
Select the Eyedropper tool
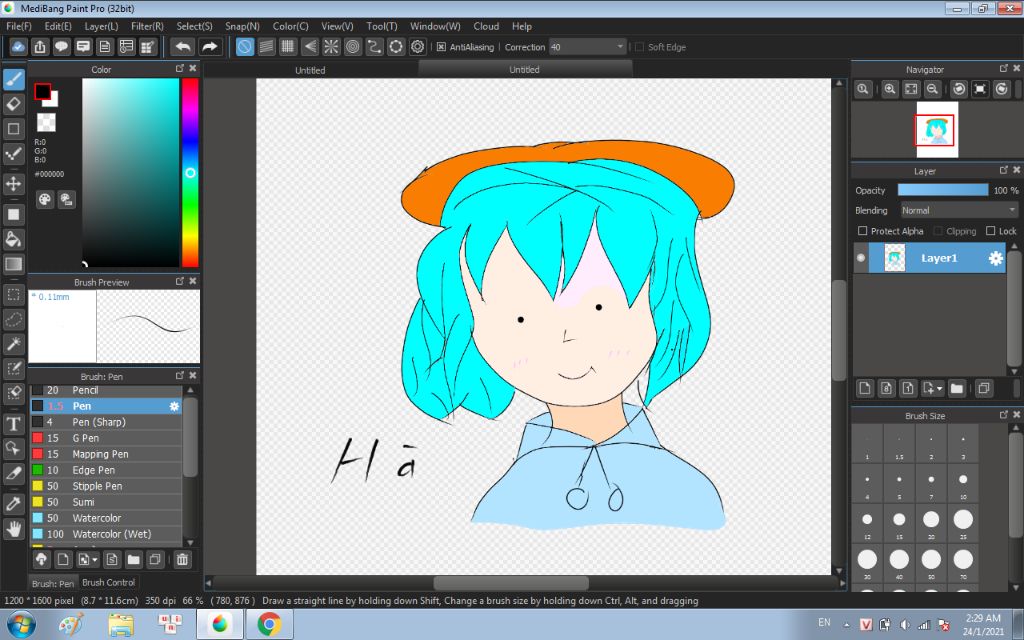14,504
